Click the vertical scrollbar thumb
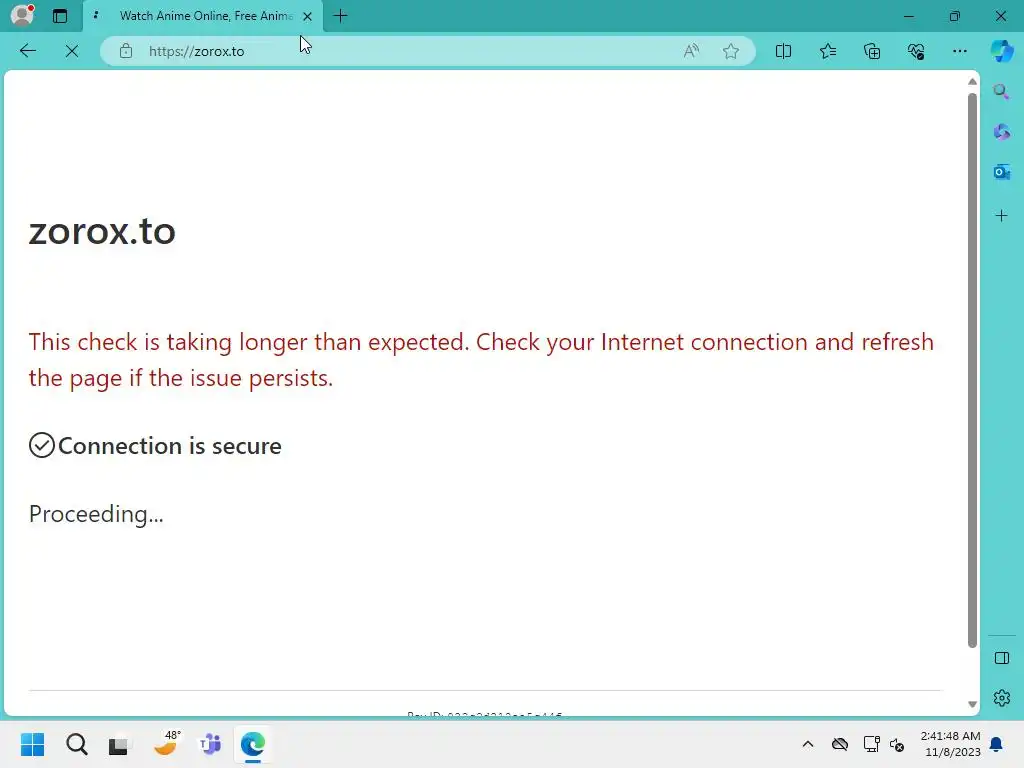Image resolution: width=1024 pixels, height=768 pixels. coord(972,370)
